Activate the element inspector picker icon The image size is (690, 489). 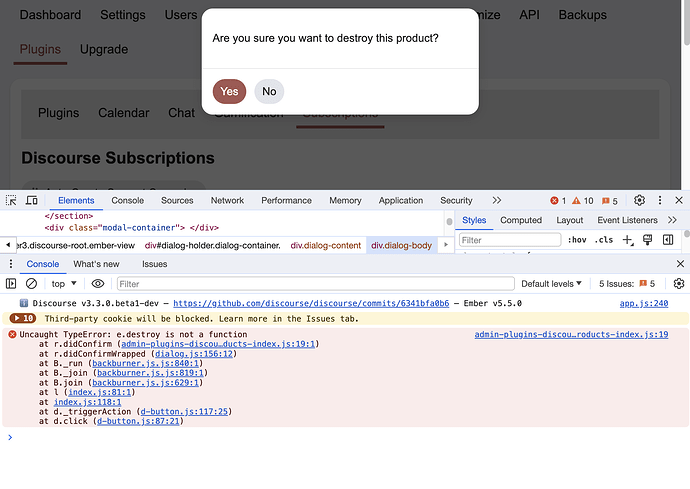[11, 201]
